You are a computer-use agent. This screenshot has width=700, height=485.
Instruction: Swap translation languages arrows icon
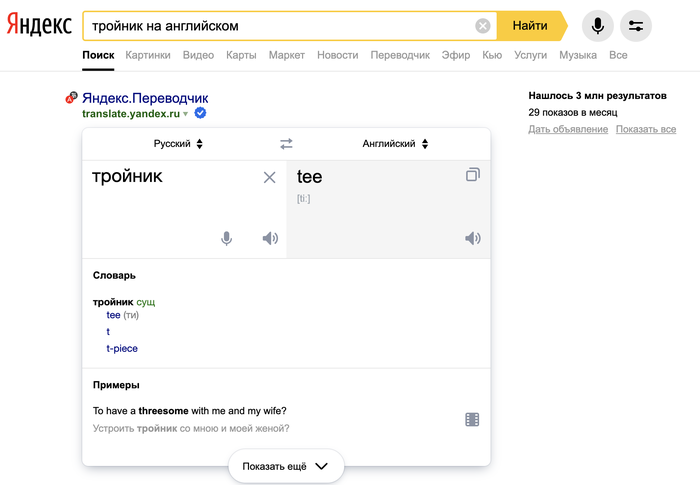[x=287, y=144]
